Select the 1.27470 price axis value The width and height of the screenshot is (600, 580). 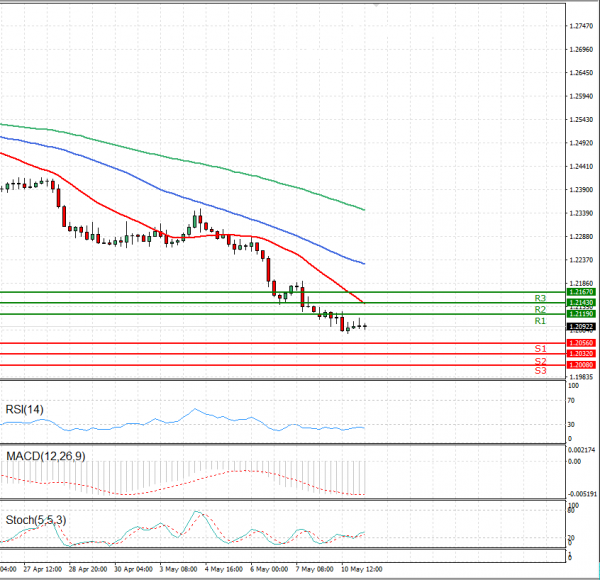click(581, 26)
